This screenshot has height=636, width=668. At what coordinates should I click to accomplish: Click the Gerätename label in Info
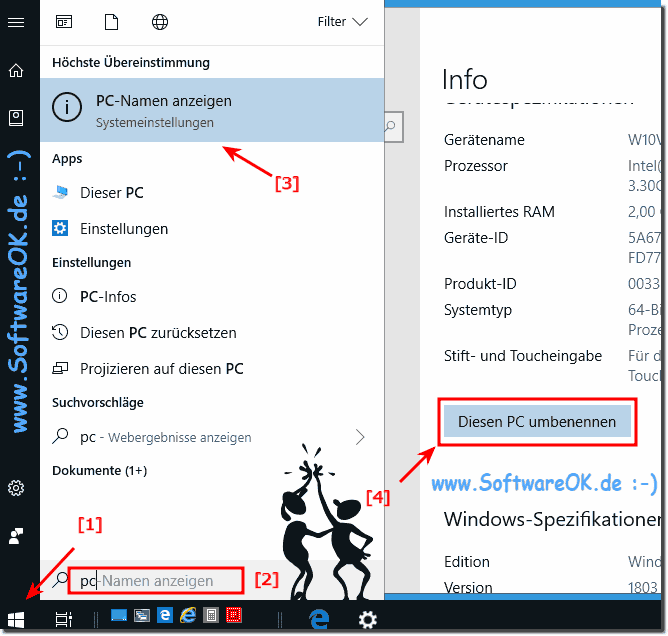[484, 140]
